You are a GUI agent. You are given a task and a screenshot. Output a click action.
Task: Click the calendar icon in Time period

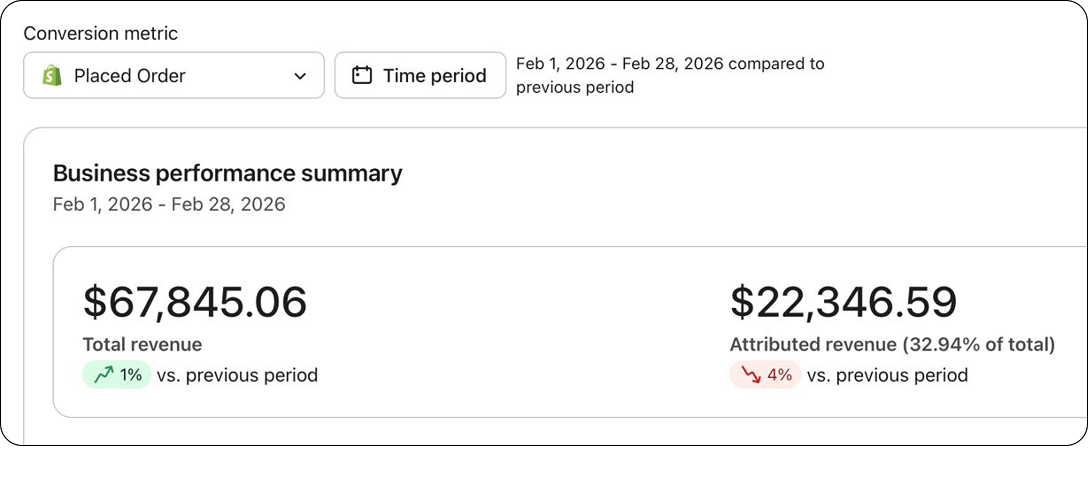coord(362,76)
